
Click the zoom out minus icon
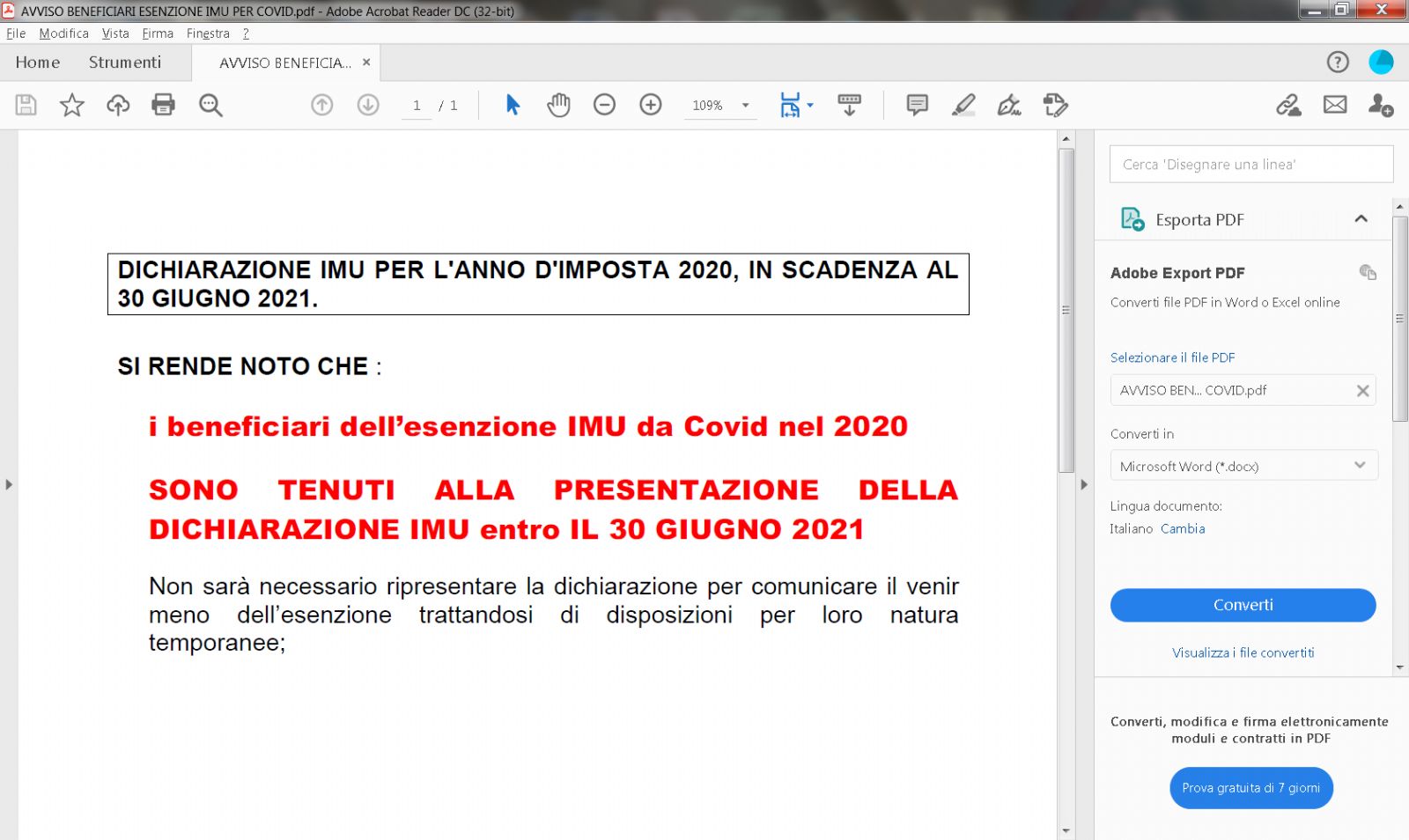click(604, 105)
